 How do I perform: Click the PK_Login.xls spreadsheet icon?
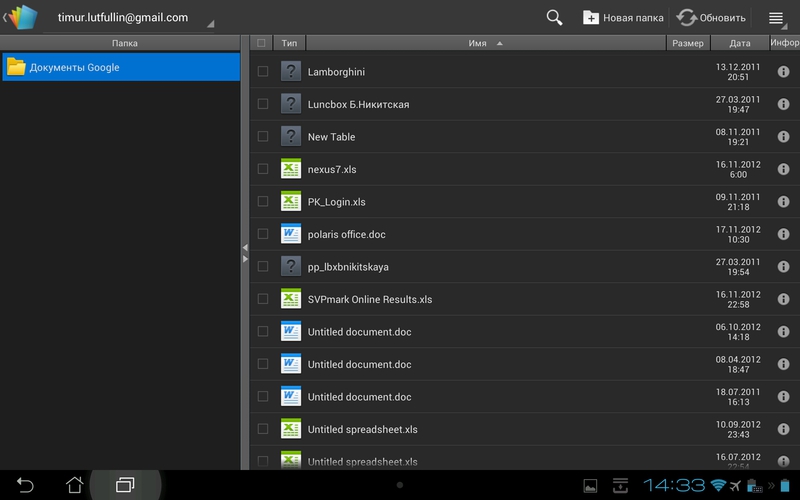pyautogui.click(x=291, y=202)
